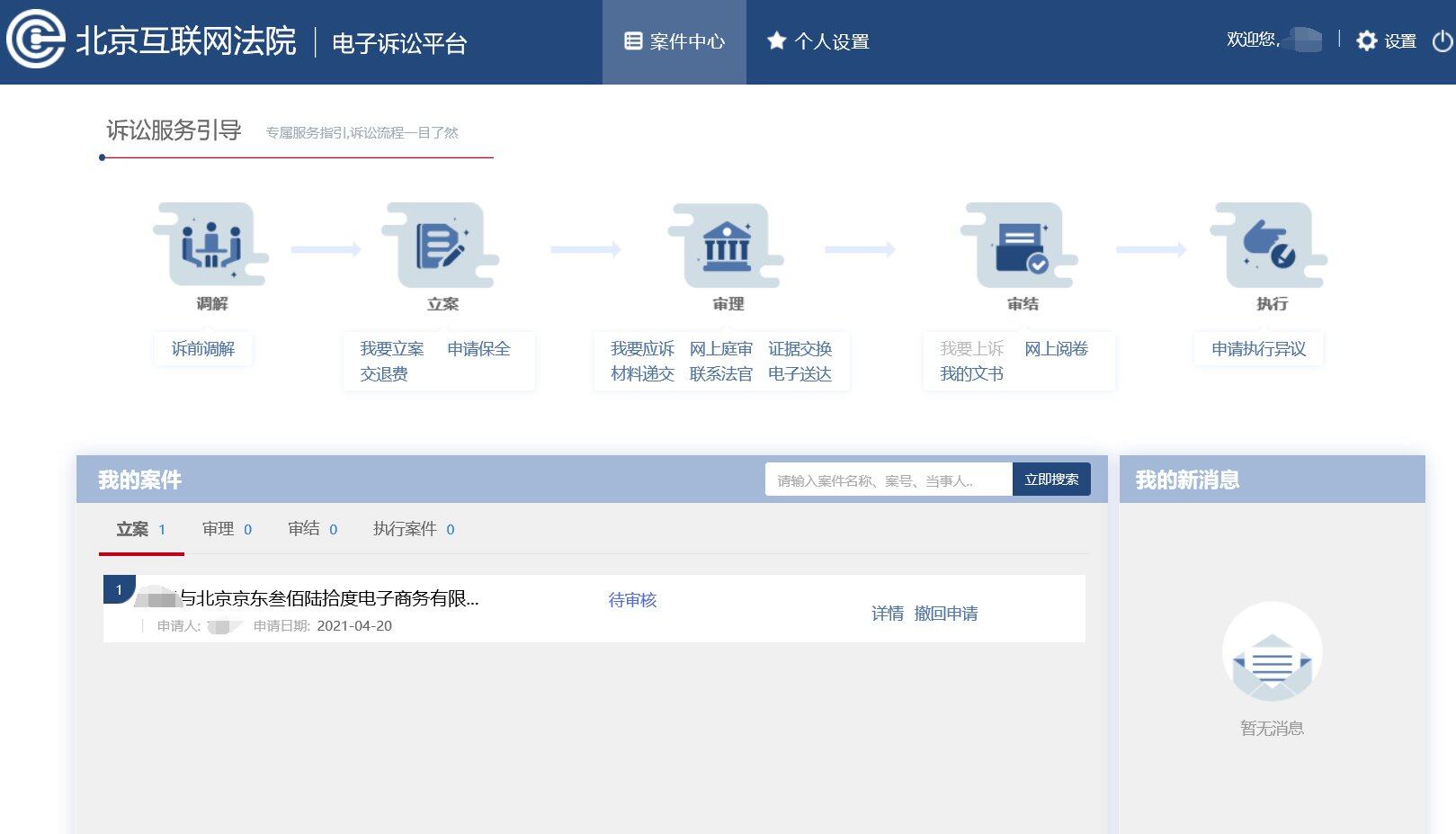Click the 执行 enforcement stage icon

(1270, 245)
